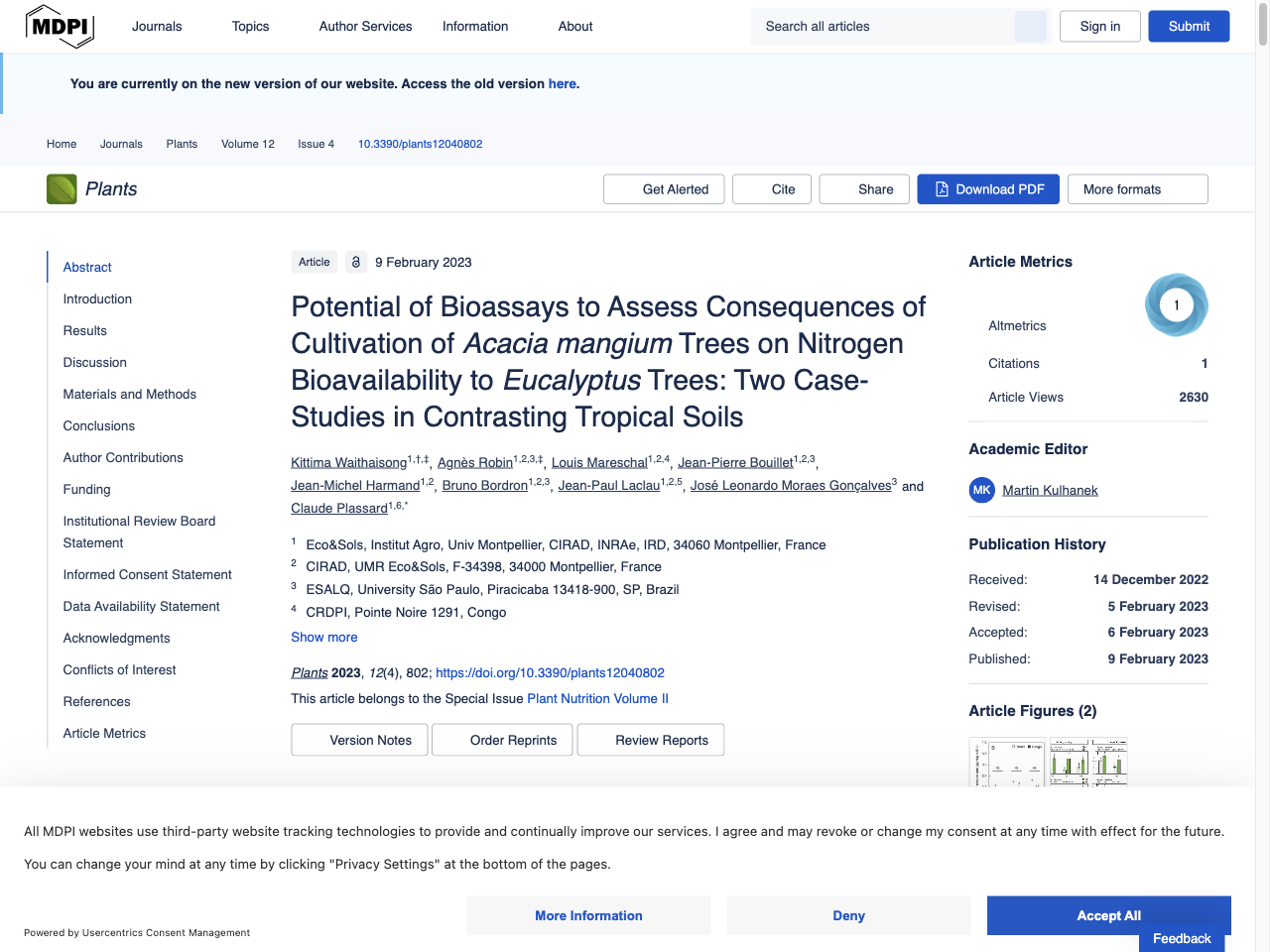This screenshot has width=1270, height=952.
Task: Open the Altmetric score badge
Action: pyautogui.click(x=1177, y=304)
